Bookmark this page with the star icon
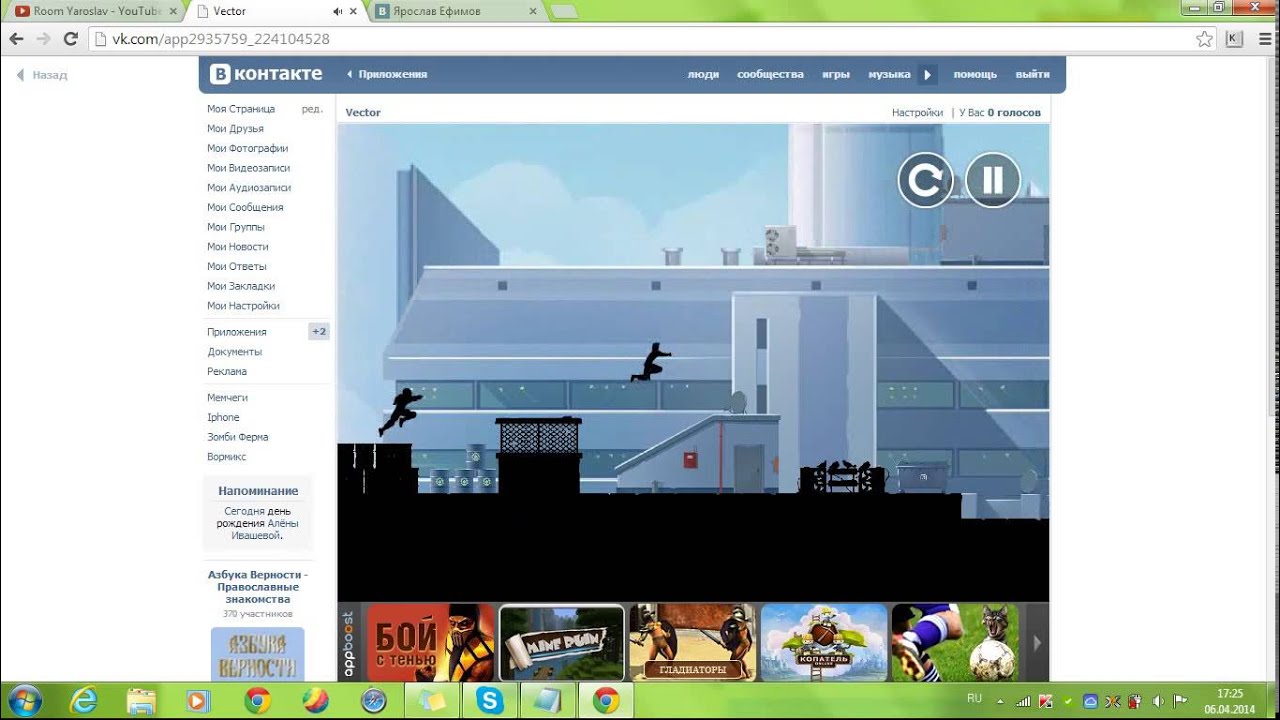This screenshot has height=720, width=1280. pos(1204,39)
